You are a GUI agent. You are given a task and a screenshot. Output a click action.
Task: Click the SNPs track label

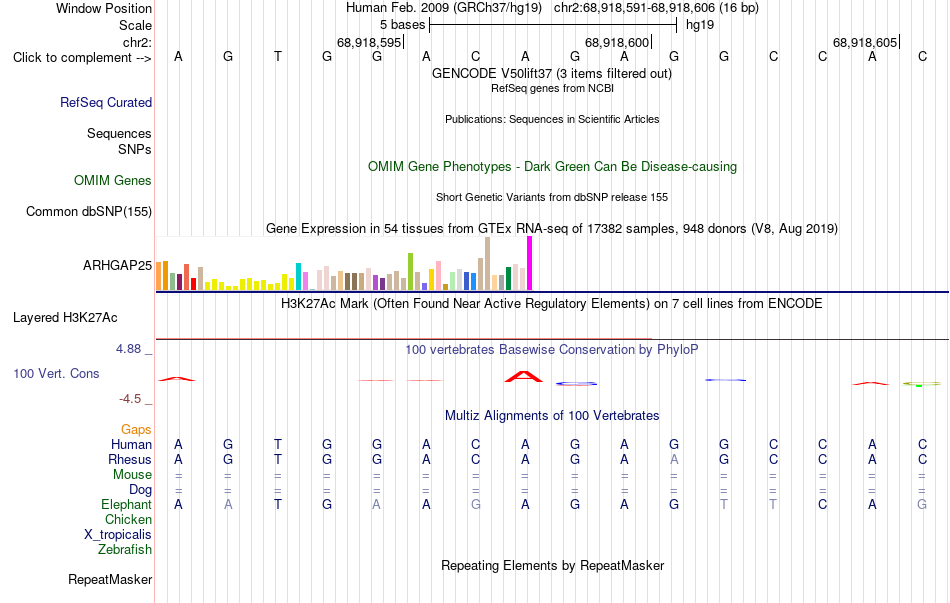click(x=135, y=149)
